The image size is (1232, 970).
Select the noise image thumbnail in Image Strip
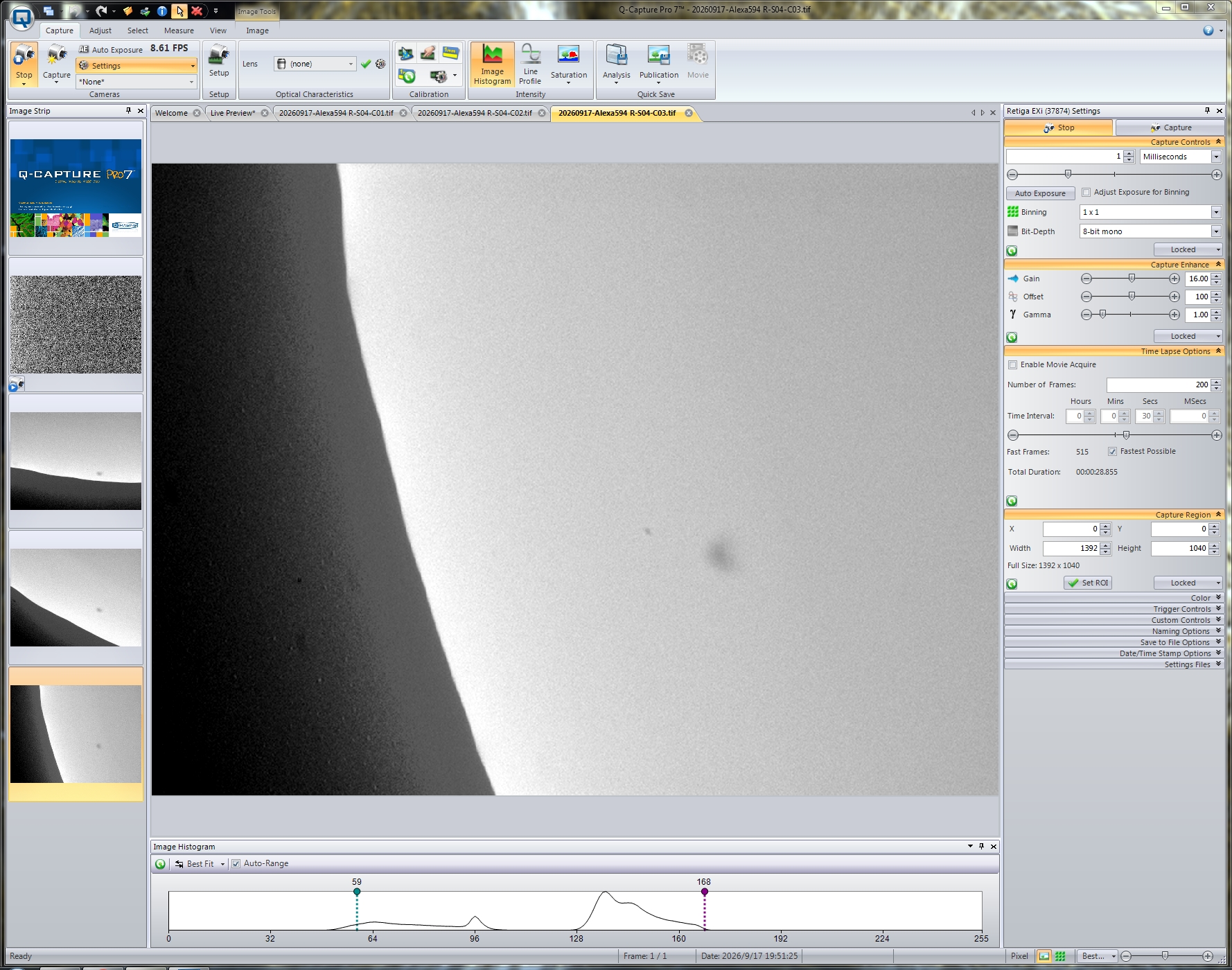pos(76,324)
